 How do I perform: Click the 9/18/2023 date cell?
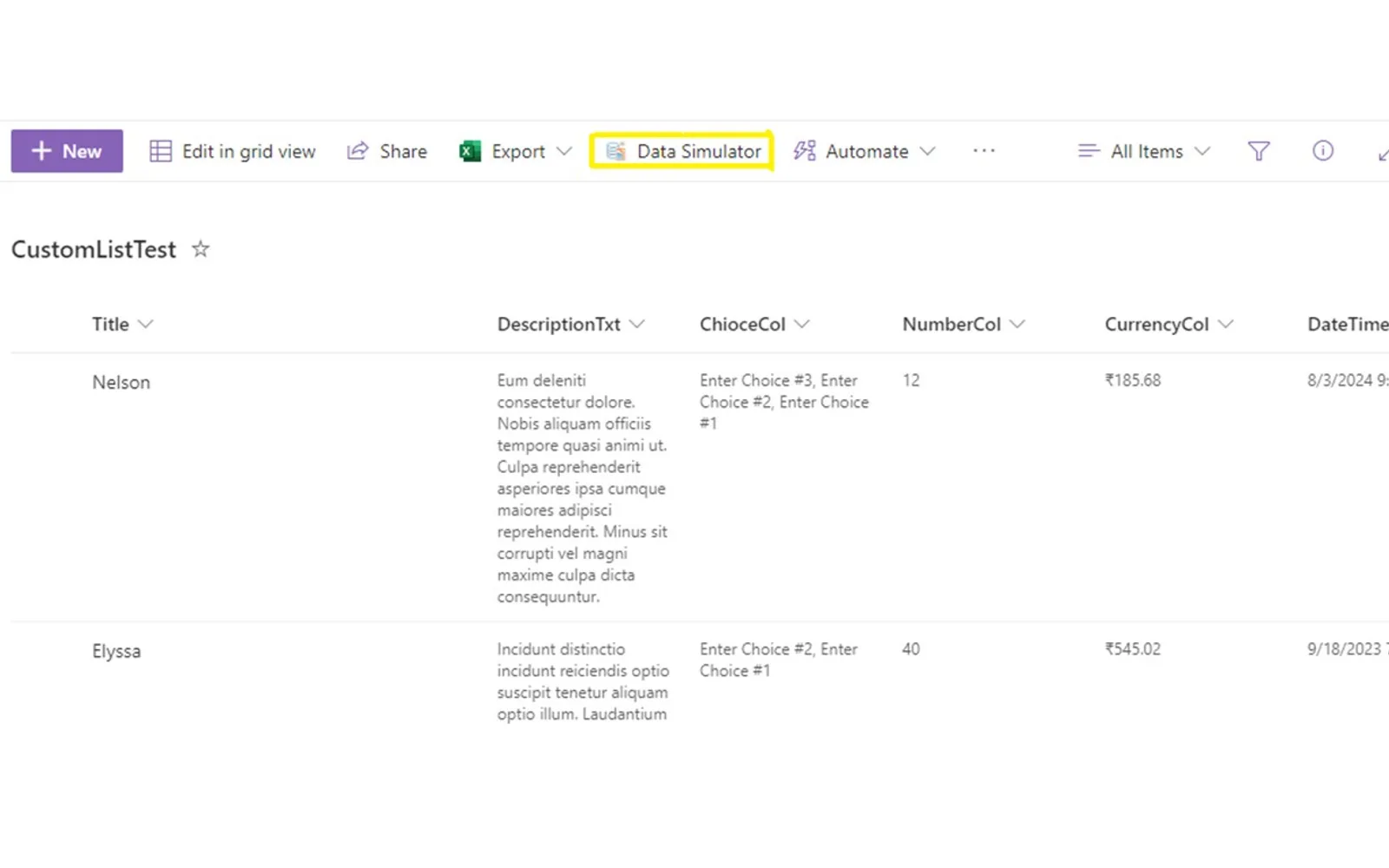tap(1348, 649)
